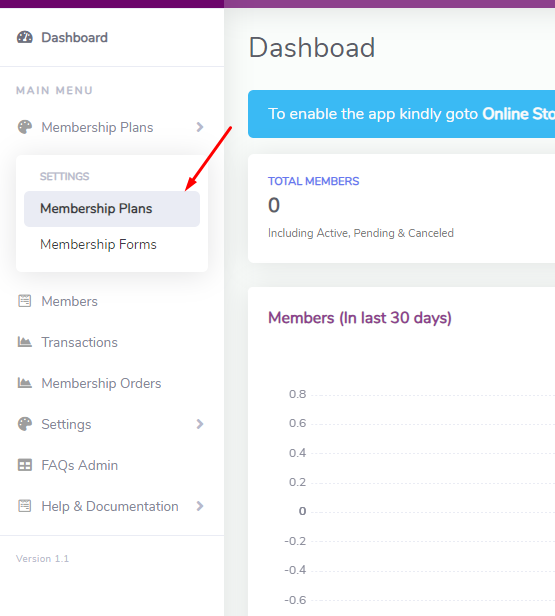Click Online Store link in blue banner

pyautogui.click(x=518, y=114)
